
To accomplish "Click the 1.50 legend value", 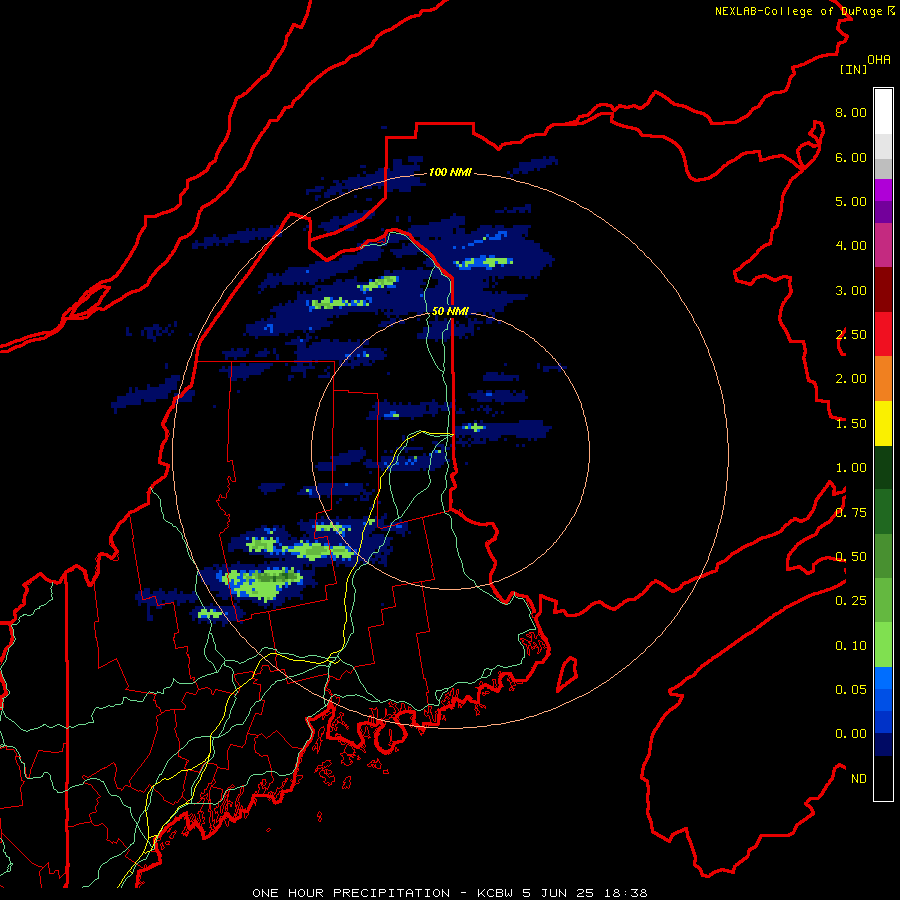I will coord(851,424).
